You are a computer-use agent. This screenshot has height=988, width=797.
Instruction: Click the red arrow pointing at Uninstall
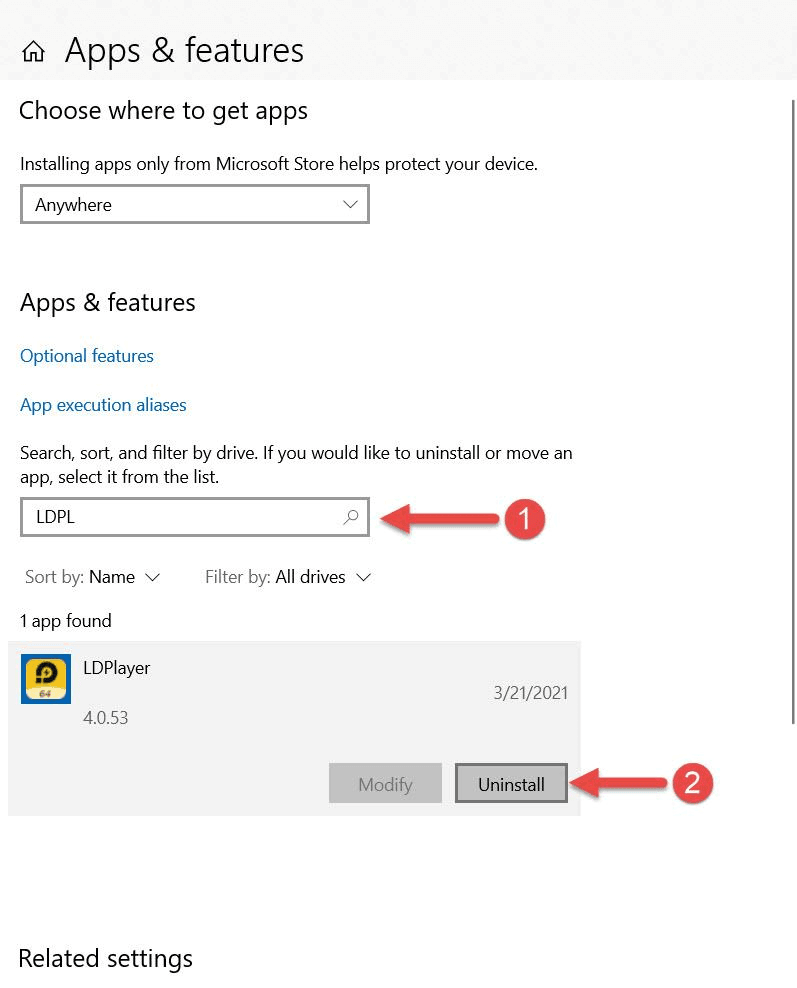622,783
